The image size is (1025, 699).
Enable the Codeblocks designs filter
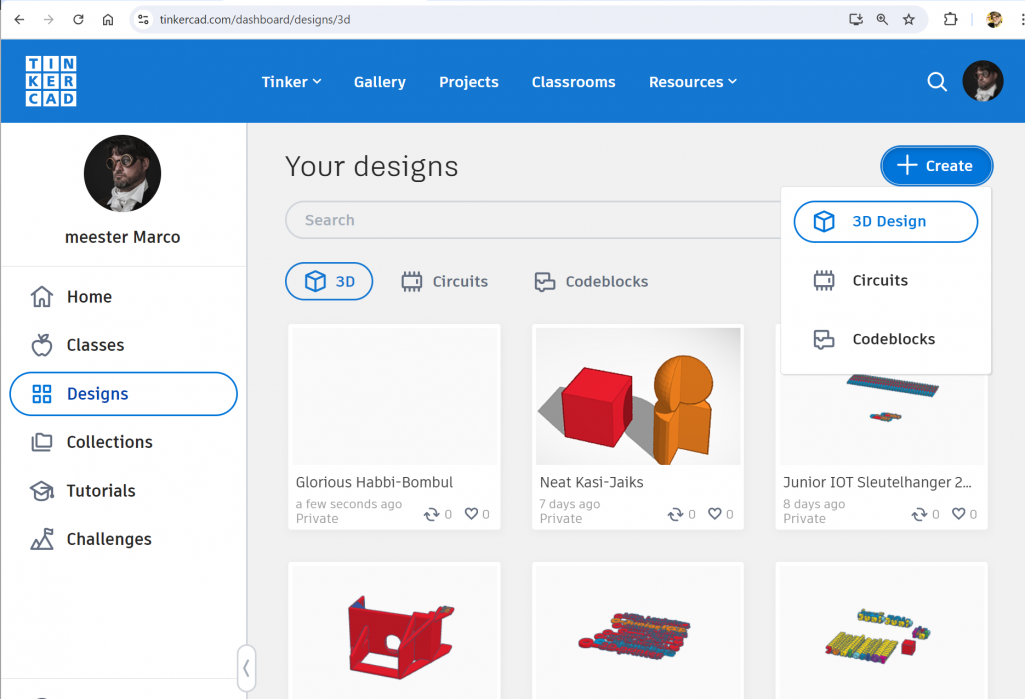(590, 281)
